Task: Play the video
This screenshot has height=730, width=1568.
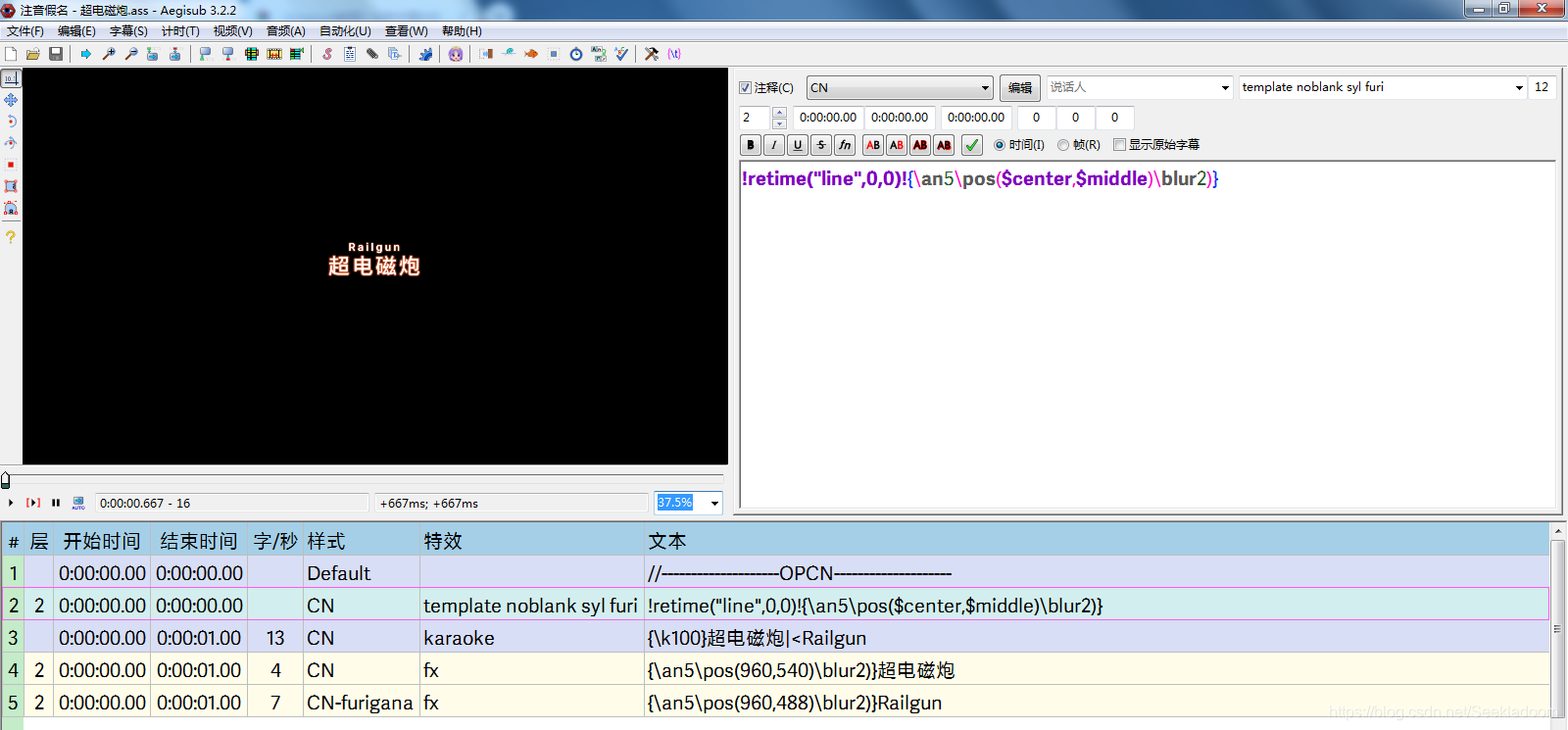Action: point(11,503)
